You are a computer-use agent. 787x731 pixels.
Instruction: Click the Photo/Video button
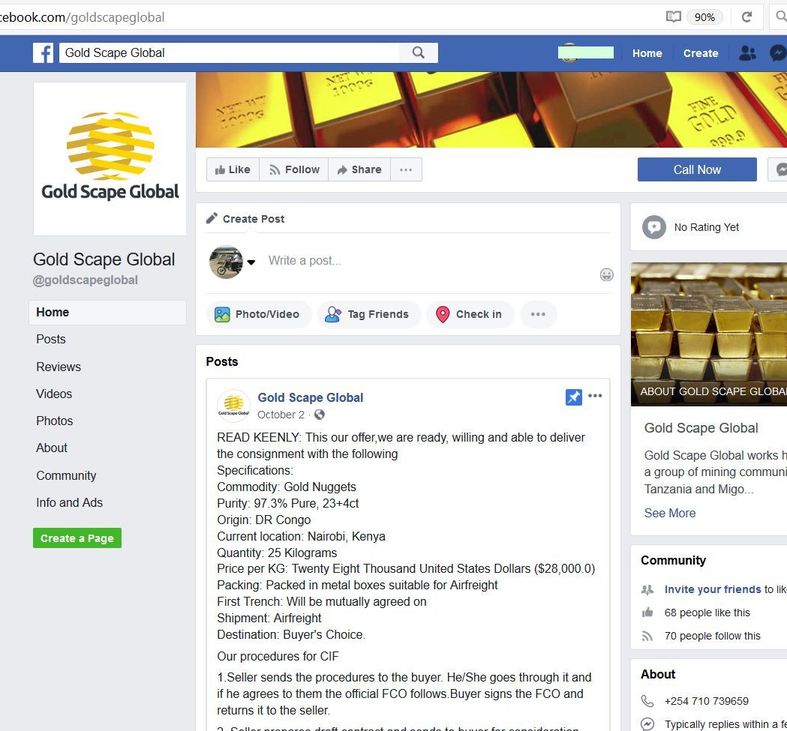[257, 314]
